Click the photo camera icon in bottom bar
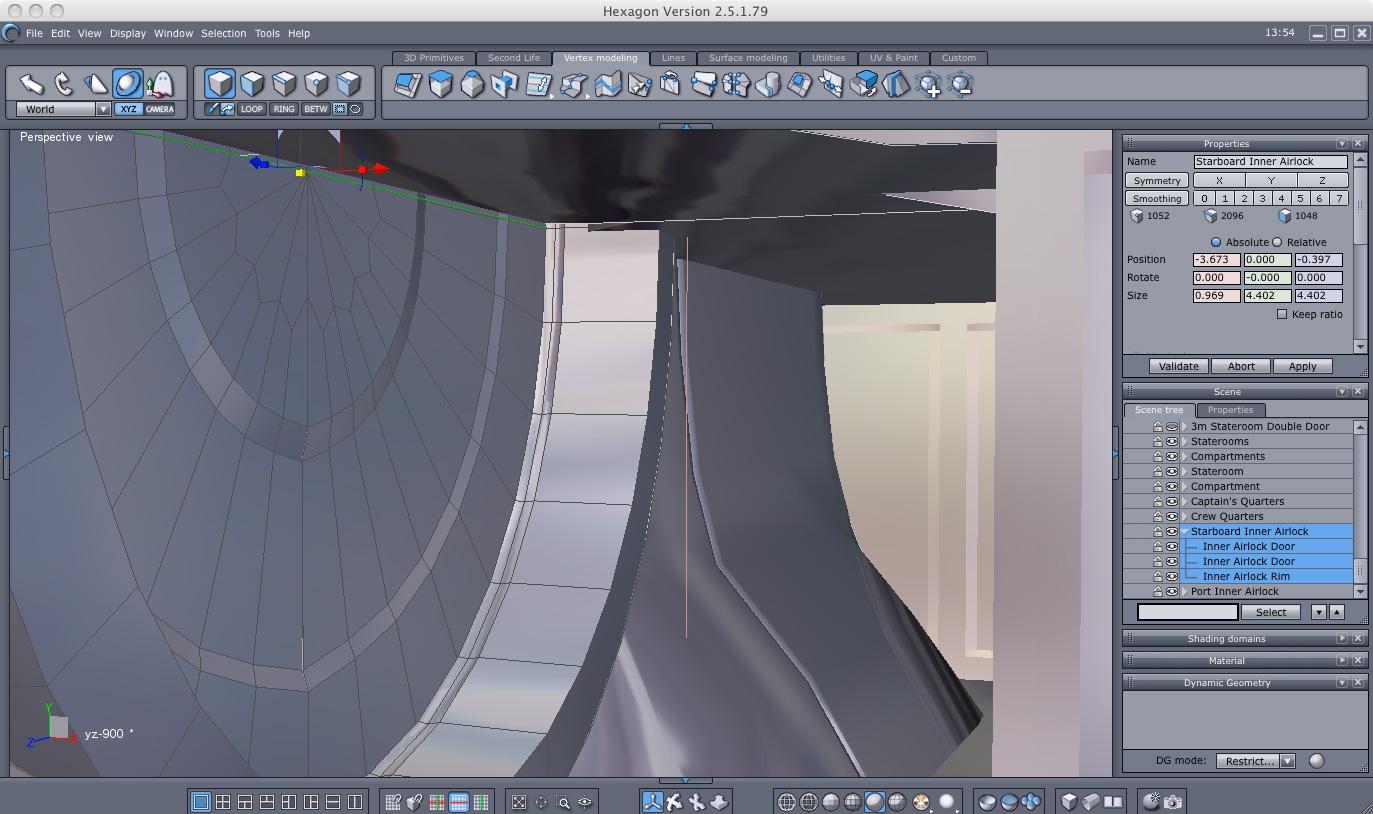Image resolution: width=1373 pixels, height=814 pixels. pos(1173,801)
